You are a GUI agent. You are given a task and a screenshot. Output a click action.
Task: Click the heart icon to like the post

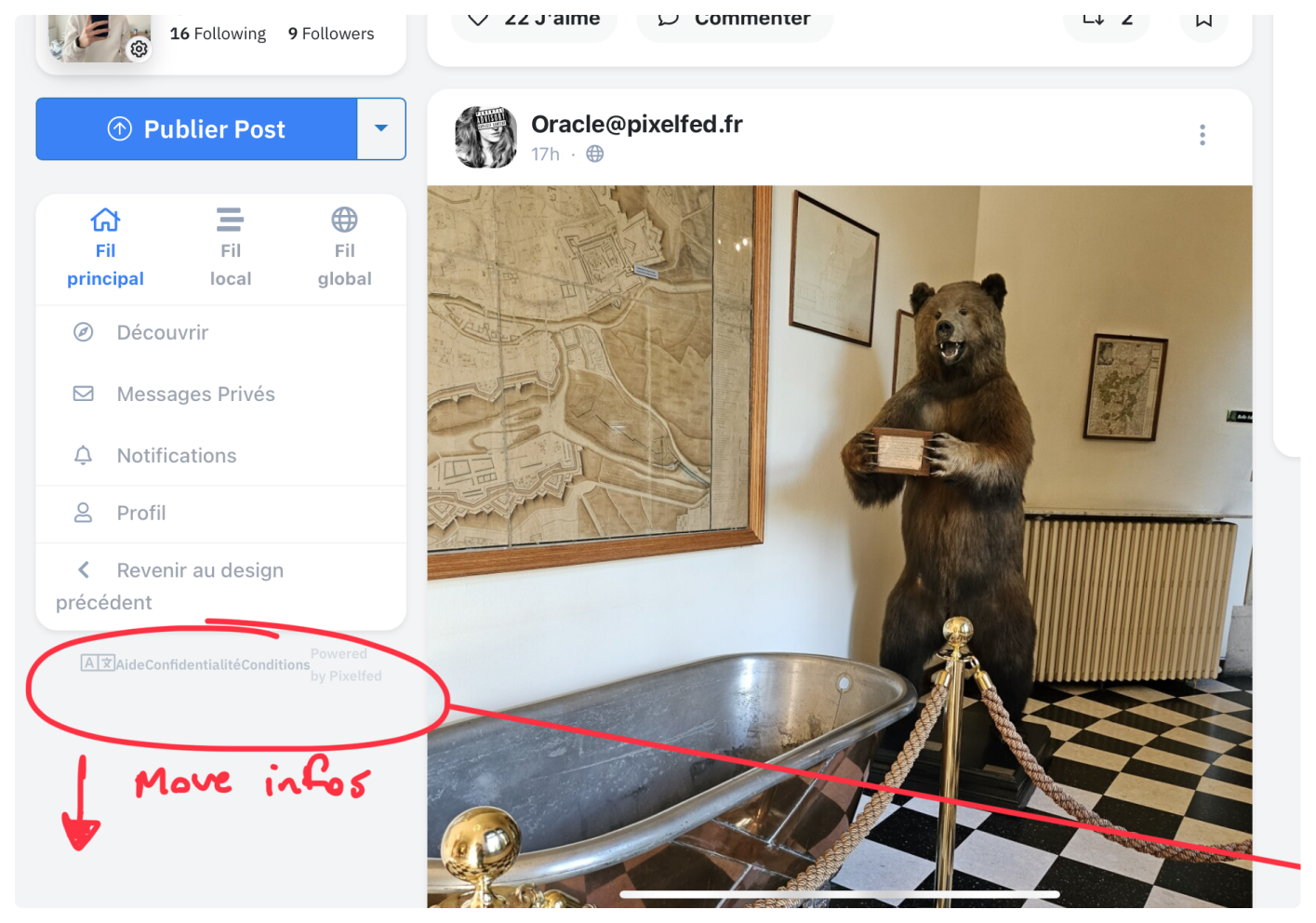pyautogui.click(x=478, y=20)
